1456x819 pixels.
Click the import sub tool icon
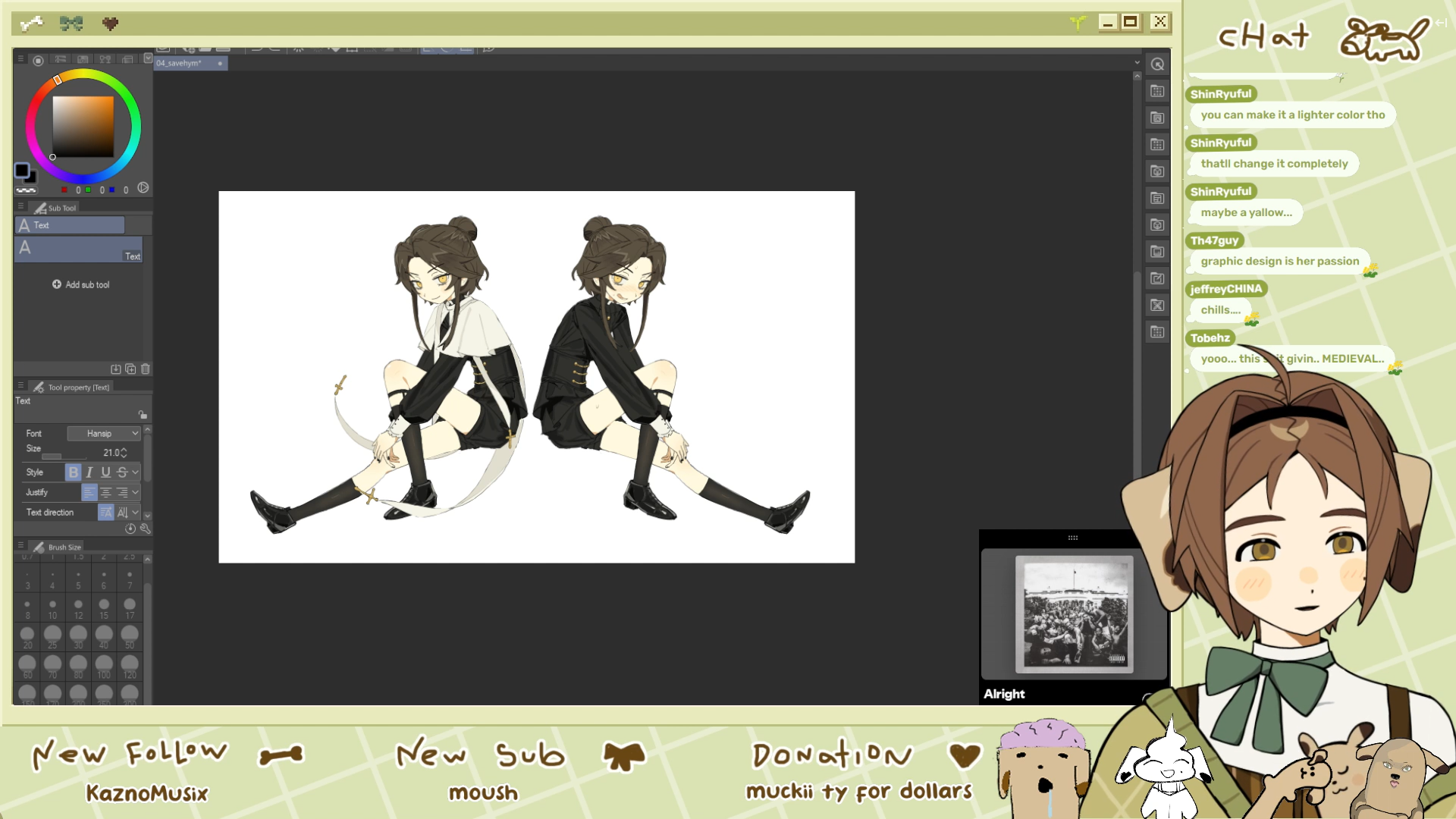coord(115,369)
